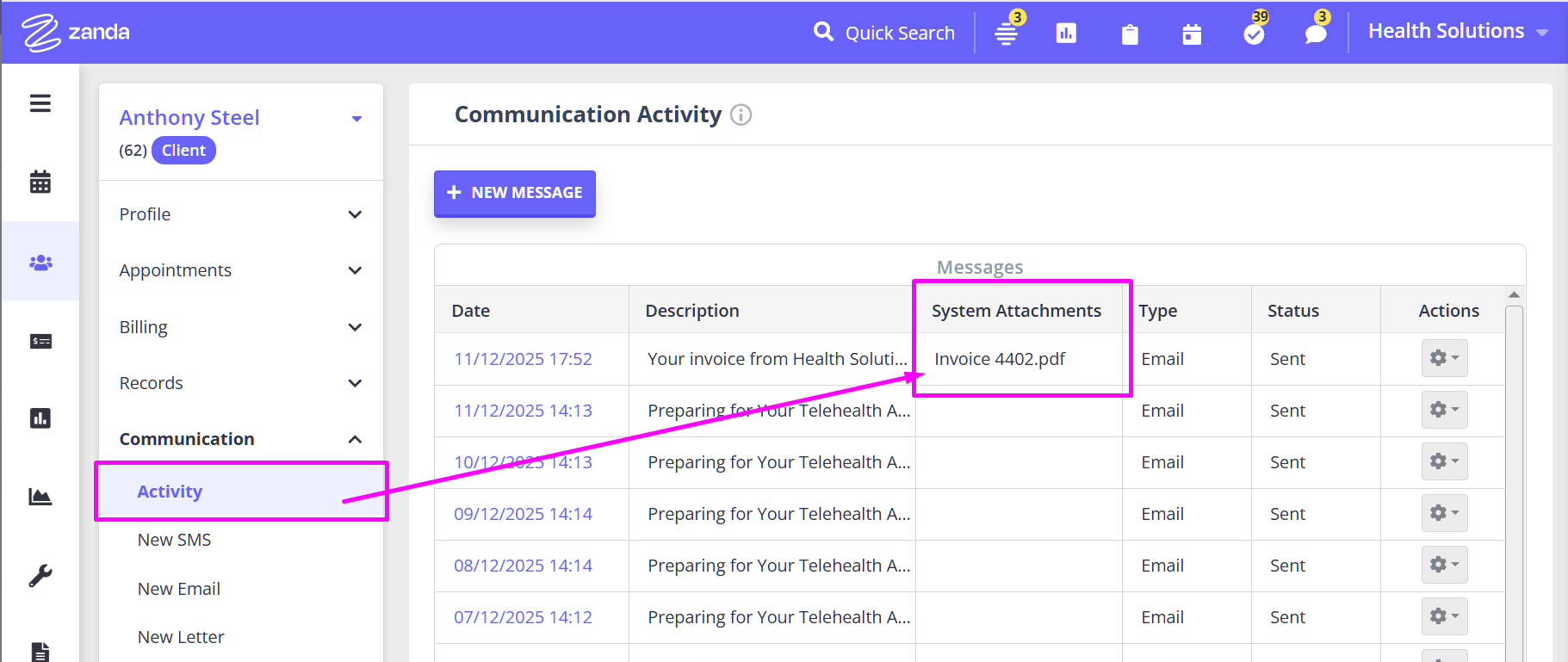Select New Email menu item
This screenshot has width=1568, height=662.
pos(179,589)
